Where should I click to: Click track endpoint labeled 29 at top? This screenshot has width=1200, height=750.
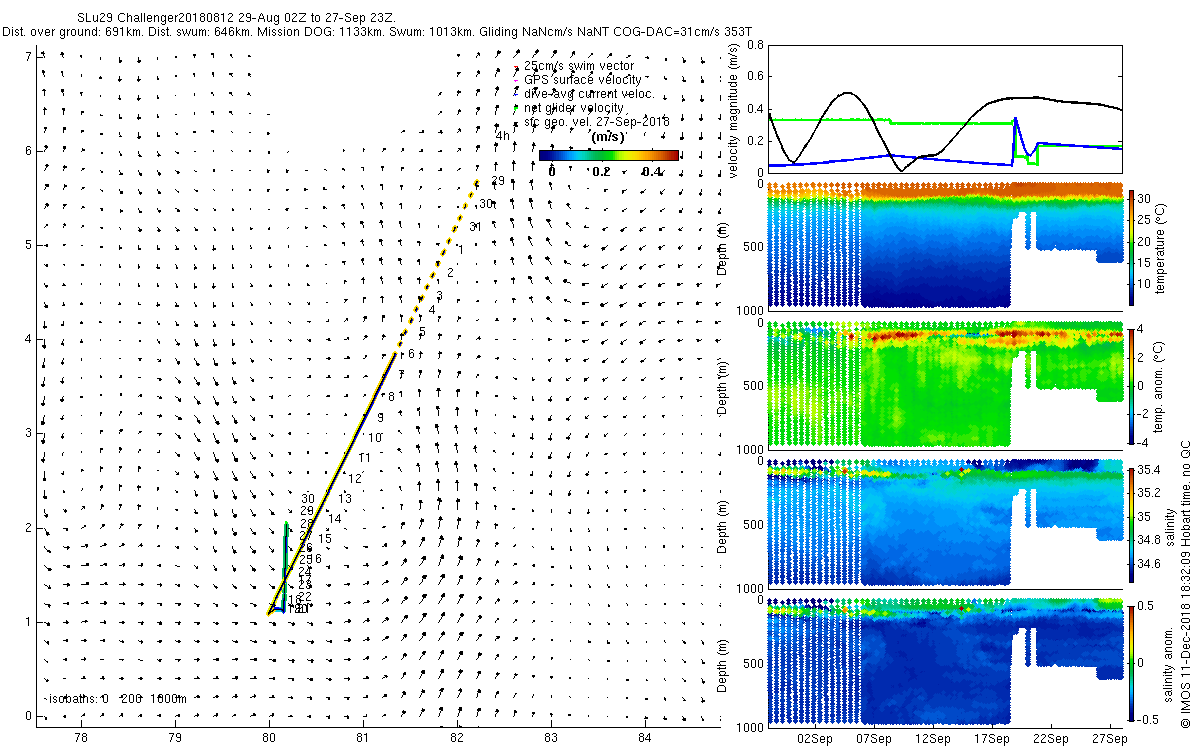pos(498,181)
